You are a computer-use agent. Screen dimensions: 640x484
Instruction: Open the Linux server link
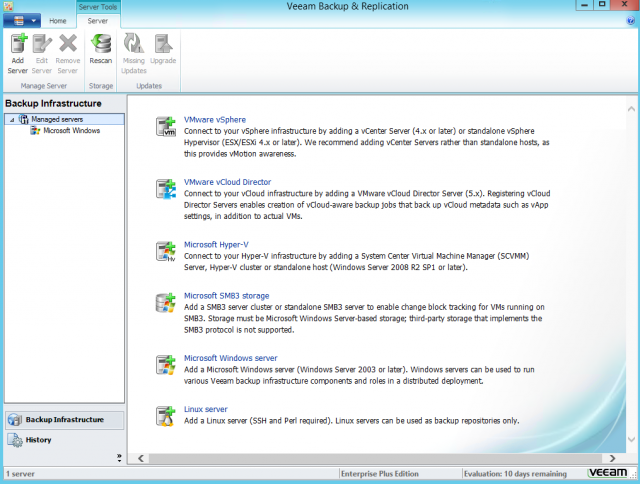tap(206, 409)
